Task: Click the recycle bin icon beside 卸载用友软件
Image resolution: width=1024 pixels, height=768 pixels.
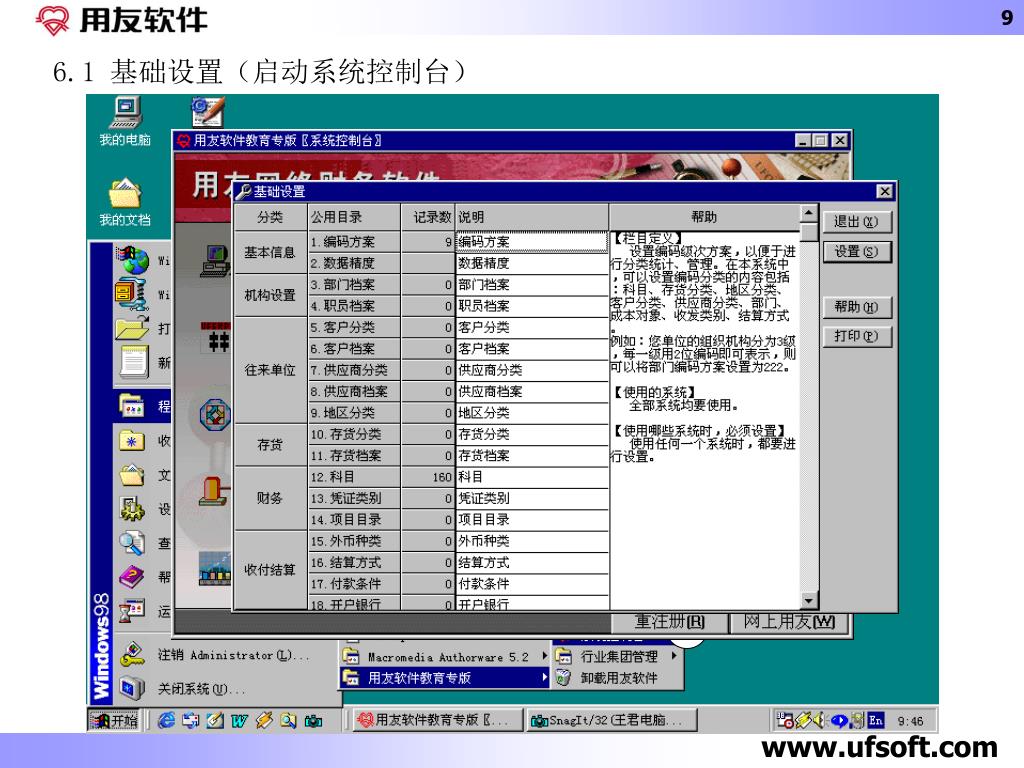Action: (563, 678)
